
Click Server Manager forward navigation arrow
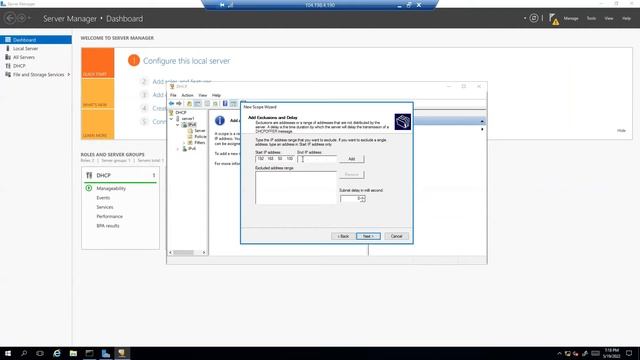pyautogui.click(x=21, y=18)
